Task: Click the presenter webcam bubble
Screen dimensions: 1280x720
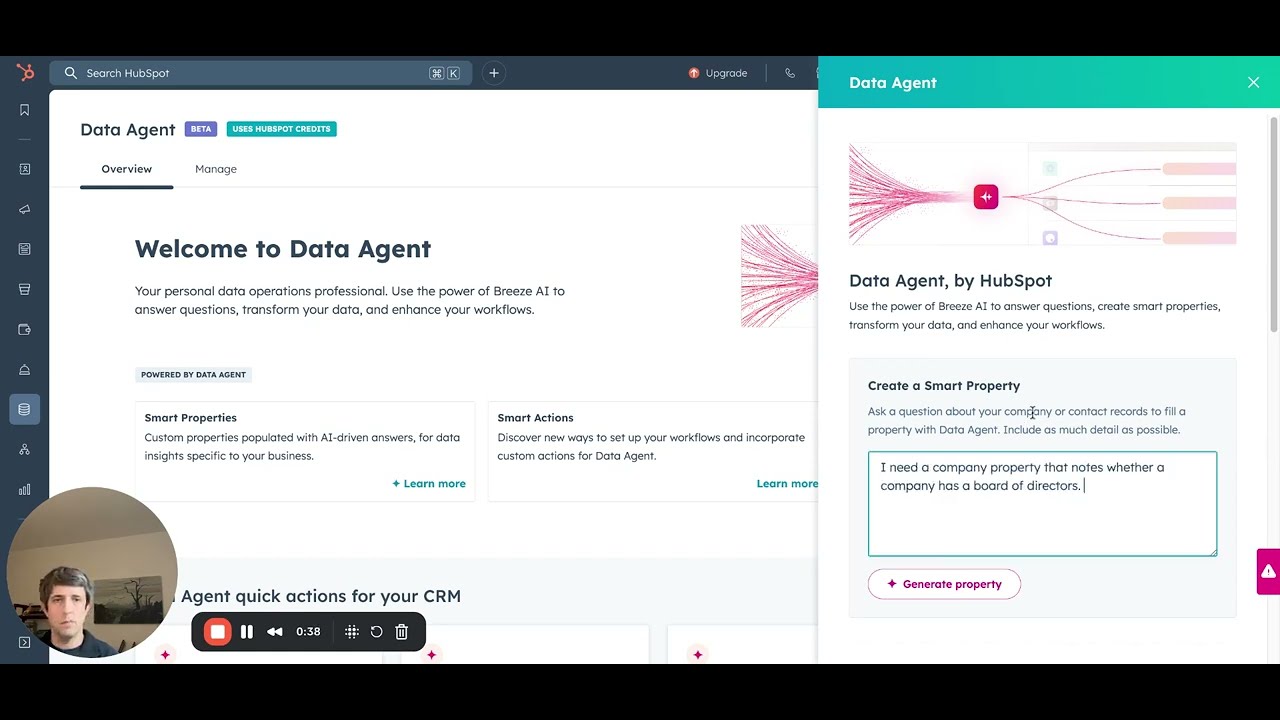Action: (x=92, y=572)
